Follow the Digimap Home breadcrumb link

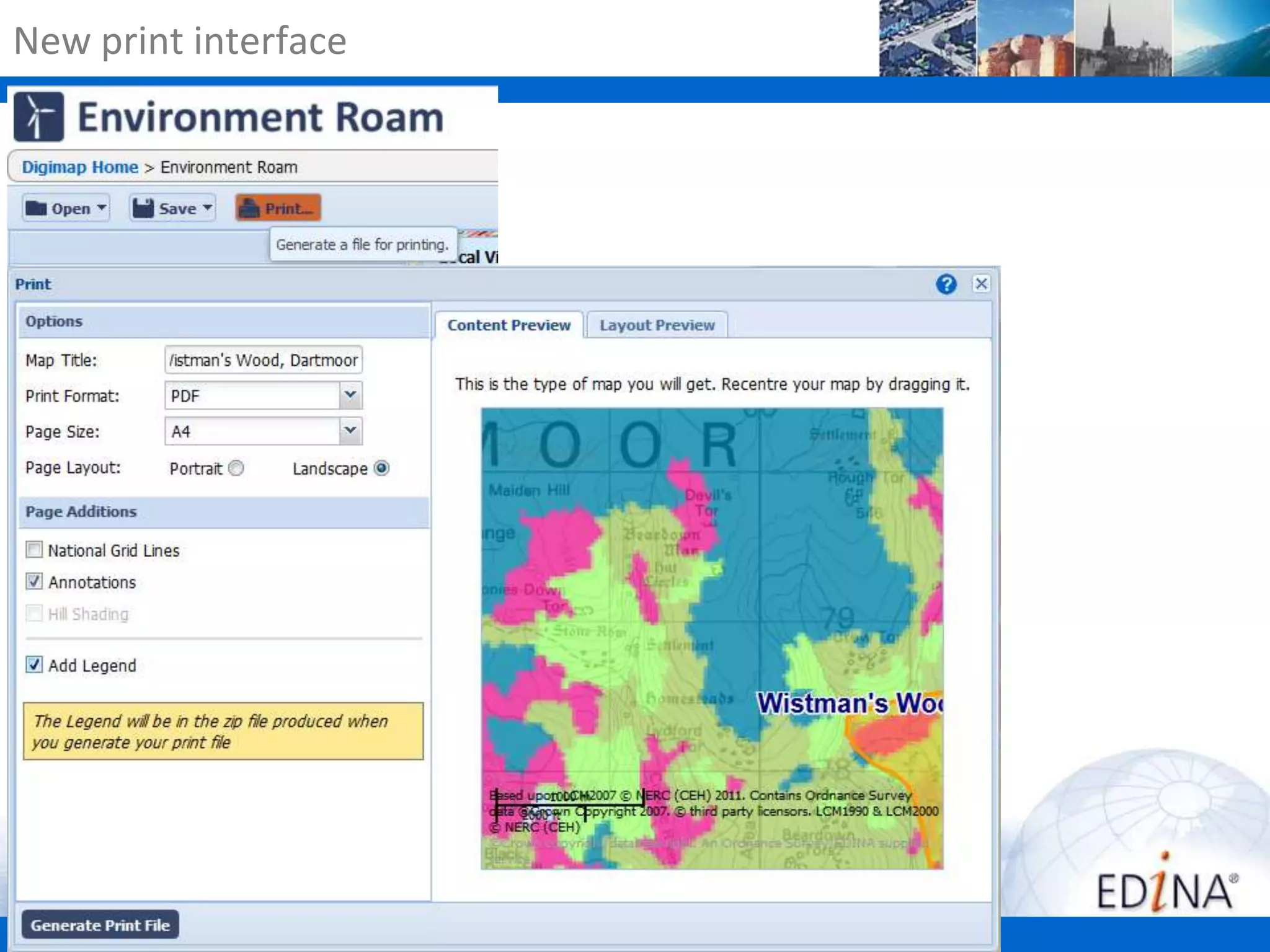click(80, 167)
